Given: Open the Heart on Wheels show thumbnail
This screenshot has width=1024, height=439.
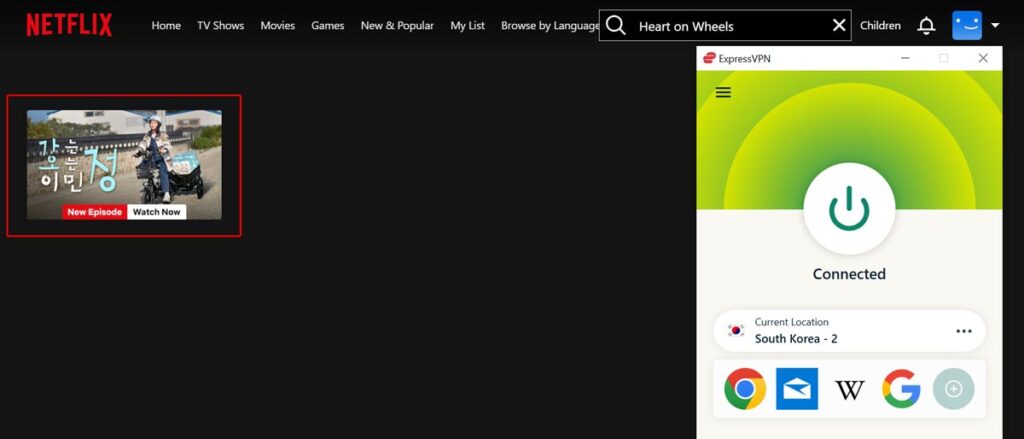Looking at the screenshot, I should (x=124, y=165).
